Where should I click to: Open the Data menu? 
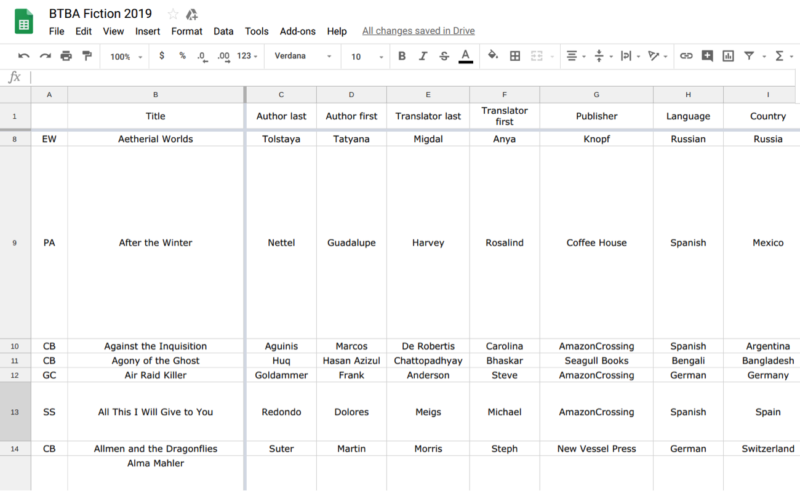tap(223, 31)
